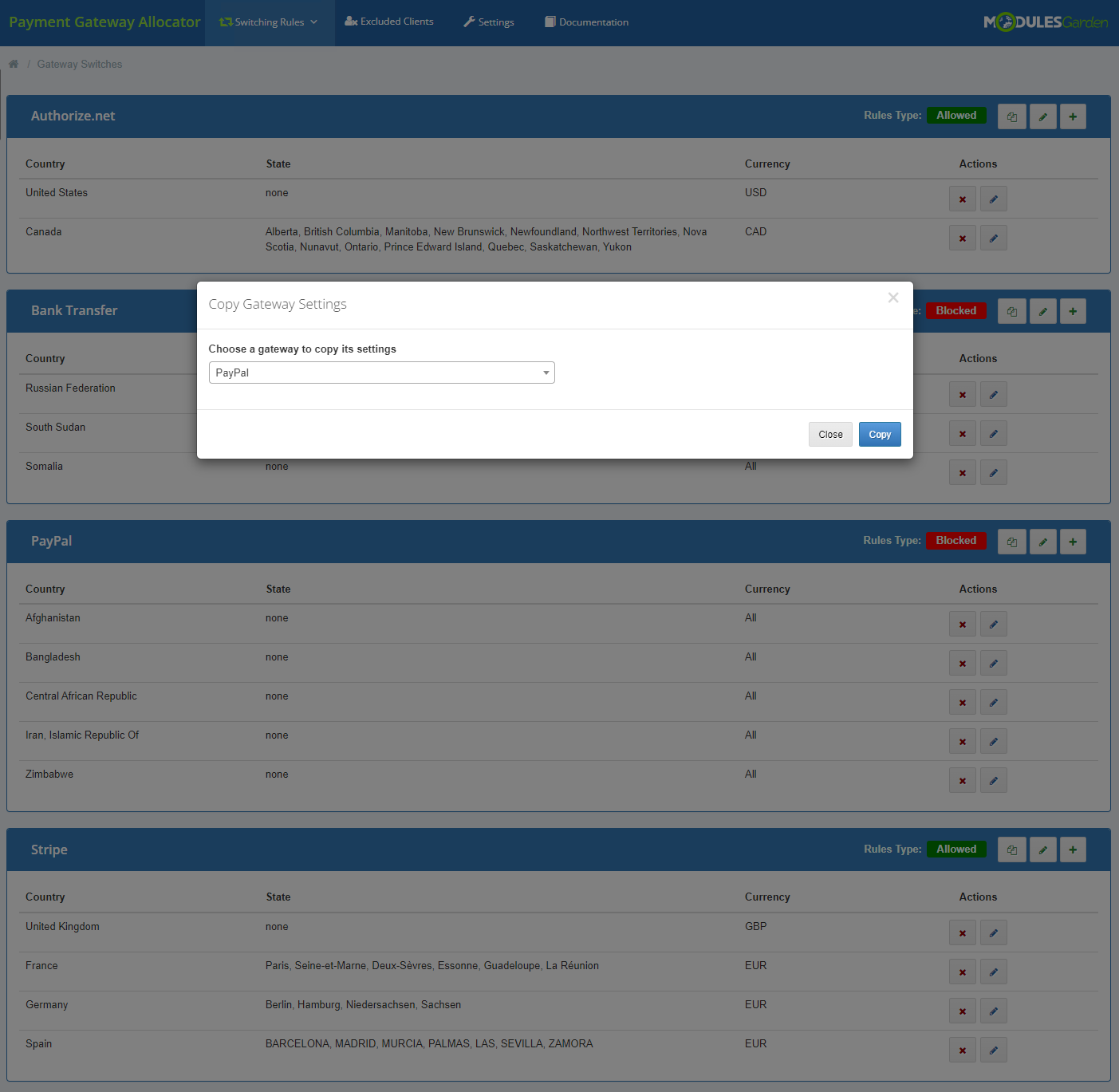Remove the Somalia rule with red X

point(962,471)
